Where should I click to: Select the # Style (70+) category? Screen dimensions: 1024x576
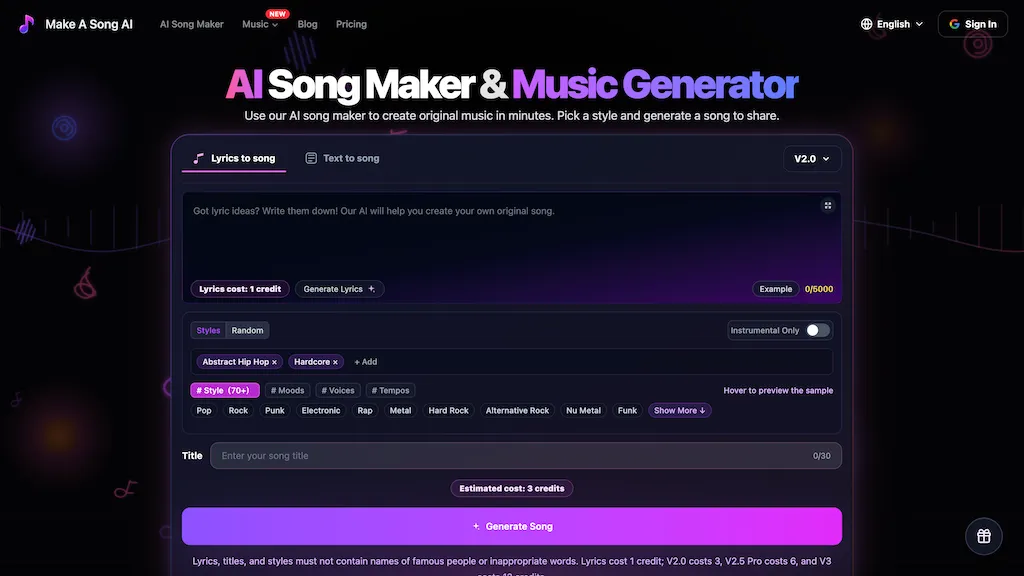[x=225, y=391]
